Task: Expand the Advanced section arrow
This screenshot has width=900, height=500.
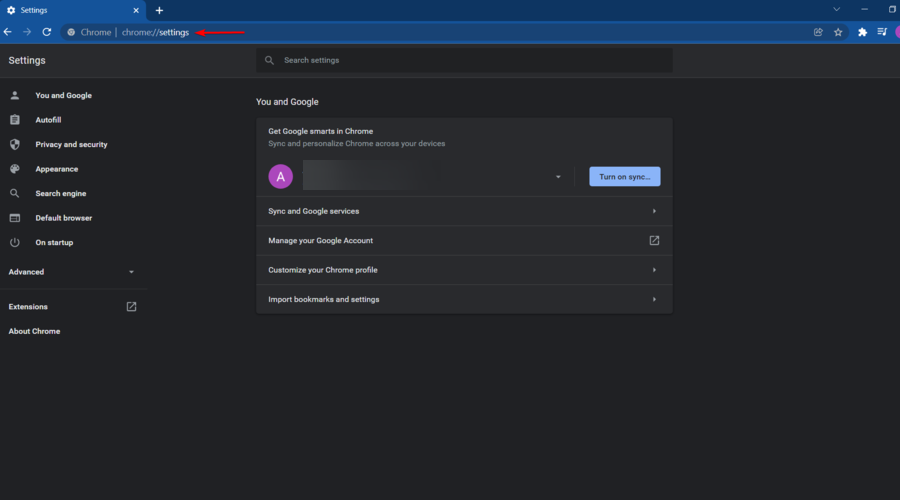Action: (131, 272)
